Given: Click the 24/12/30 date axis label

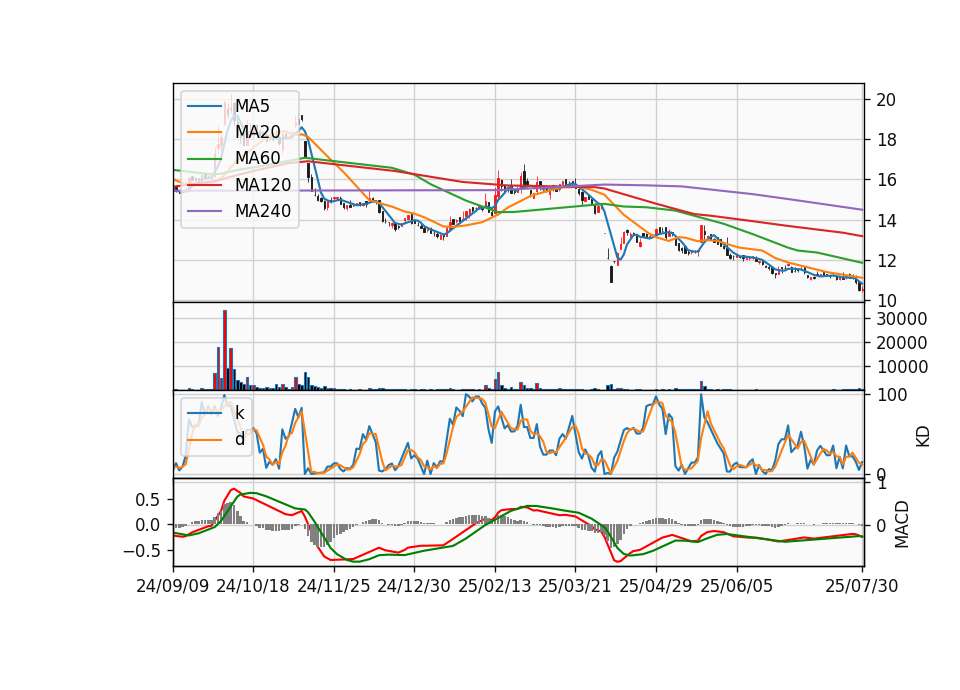Looking at the screenshot, I should (x=414, y=586).
